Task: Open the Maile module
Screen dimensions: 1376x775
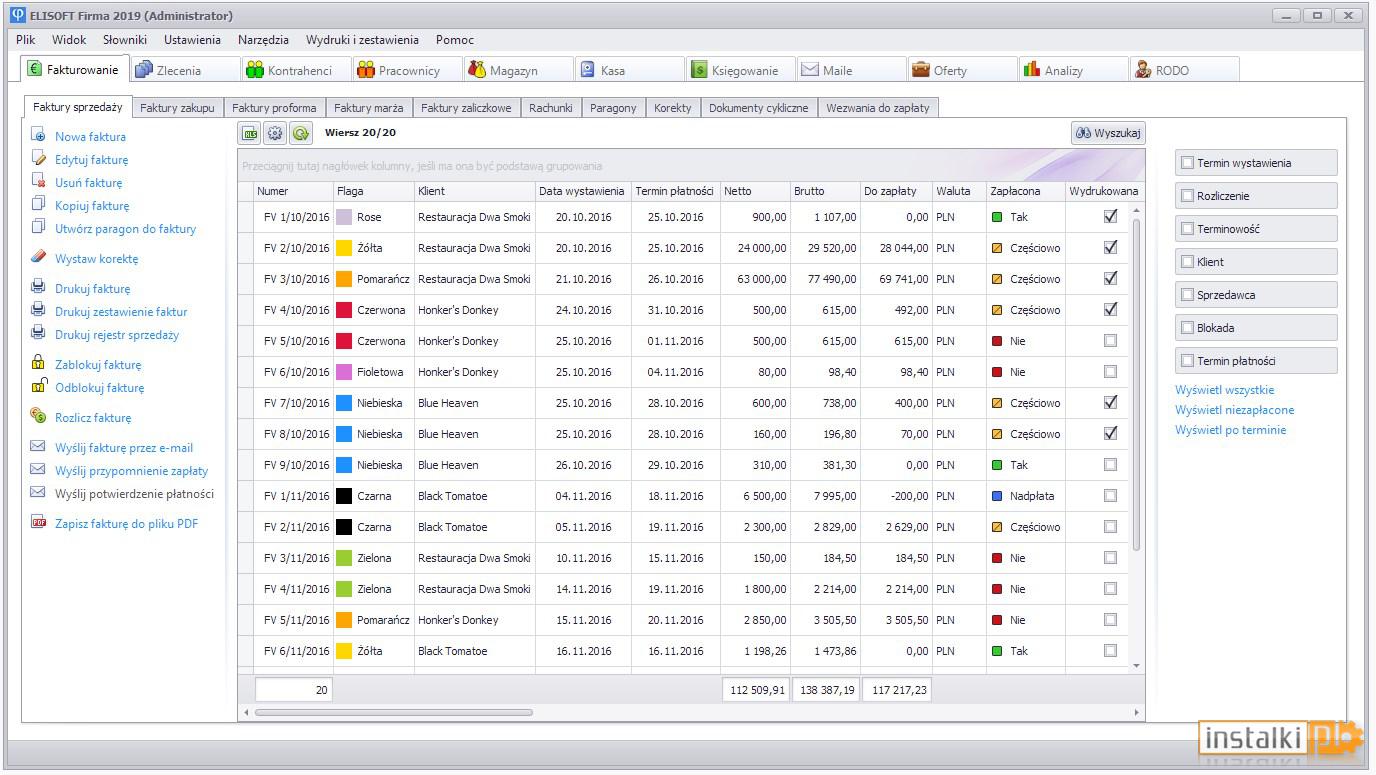Action: pyautogui.click(x=851, y=70)
